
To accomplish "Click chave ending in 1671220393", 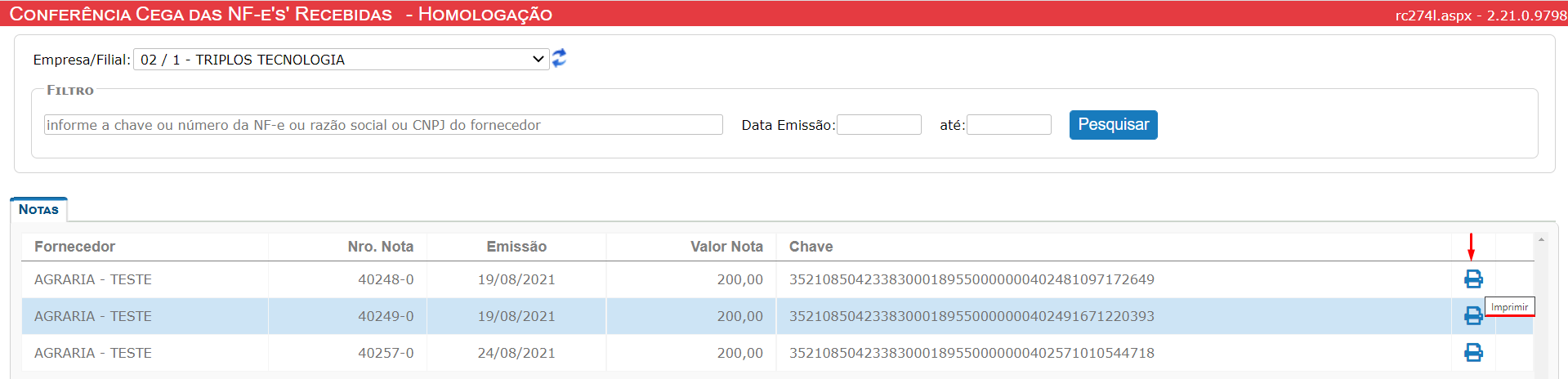I will 972,316.
